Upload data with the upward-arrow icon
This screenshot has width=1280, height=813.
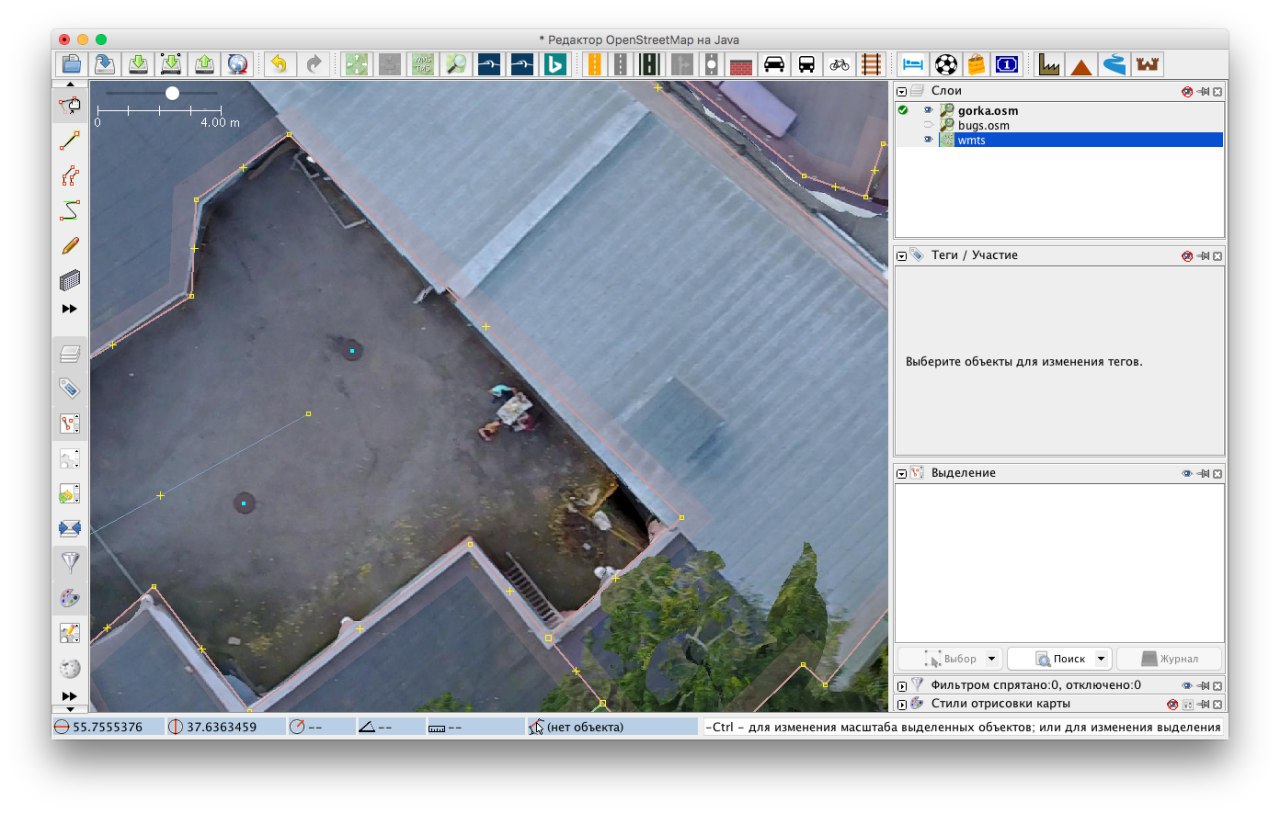click(204, 64)
